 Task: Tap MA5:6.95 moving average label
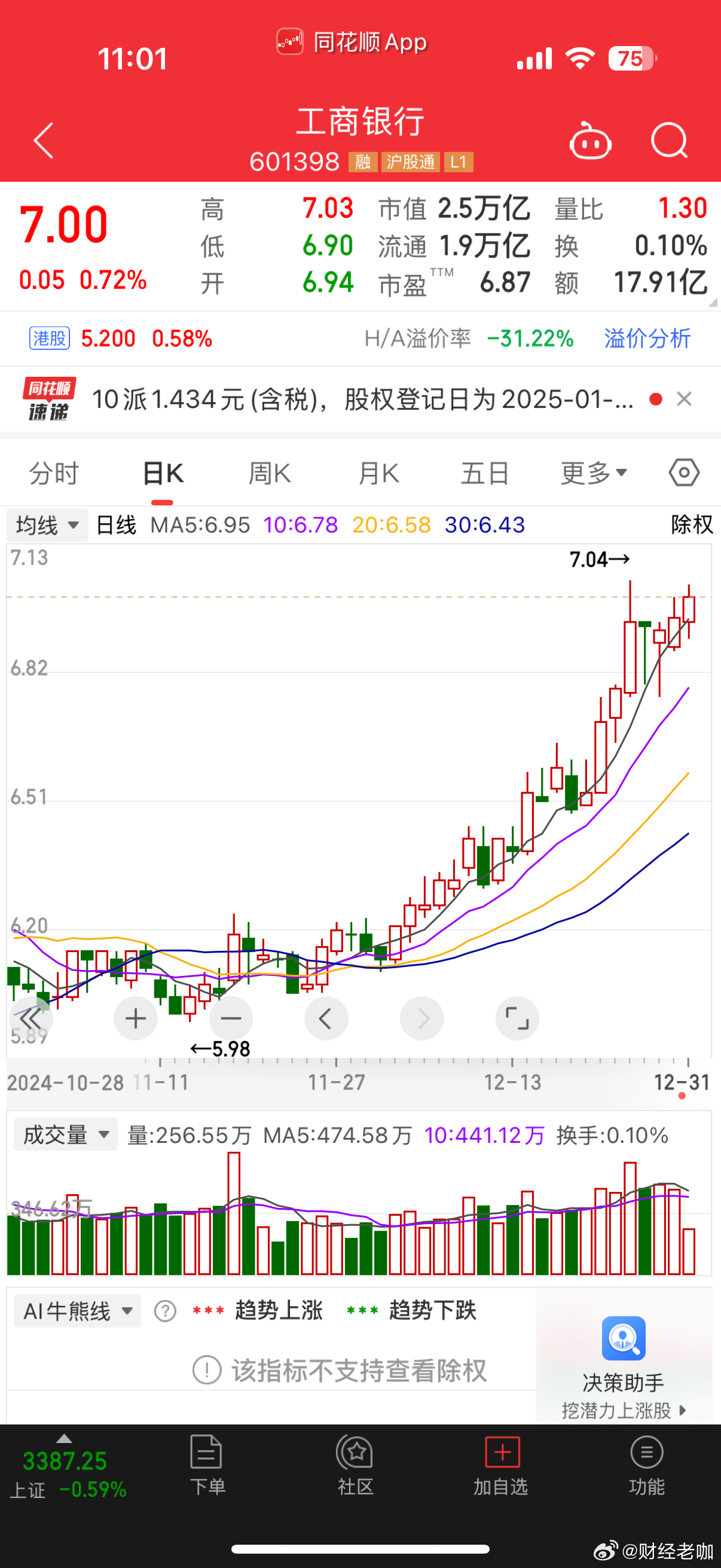pos(200,524)
